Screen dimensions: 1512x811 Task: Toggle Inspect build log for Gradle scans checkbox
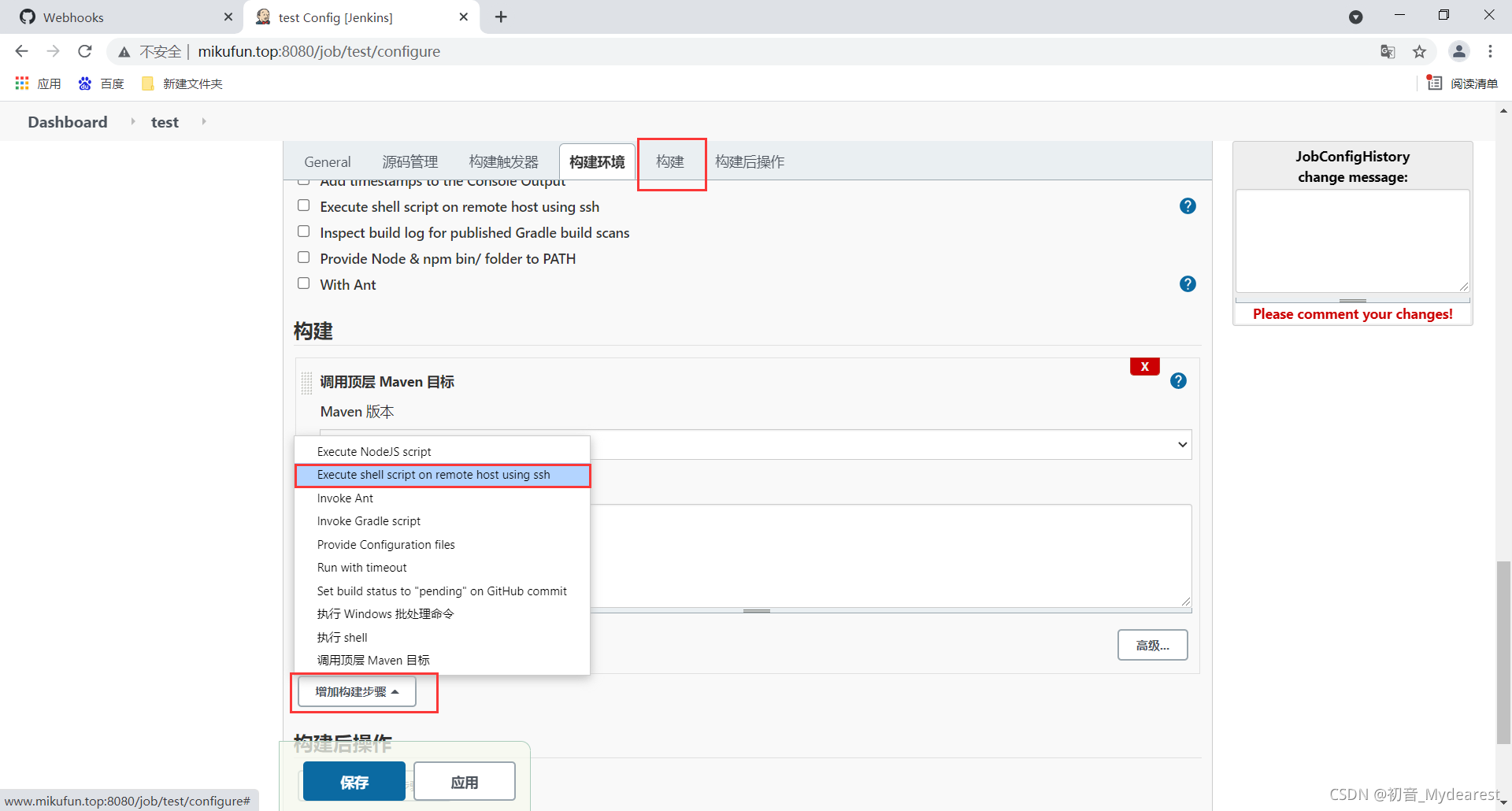tap(304, 231)
